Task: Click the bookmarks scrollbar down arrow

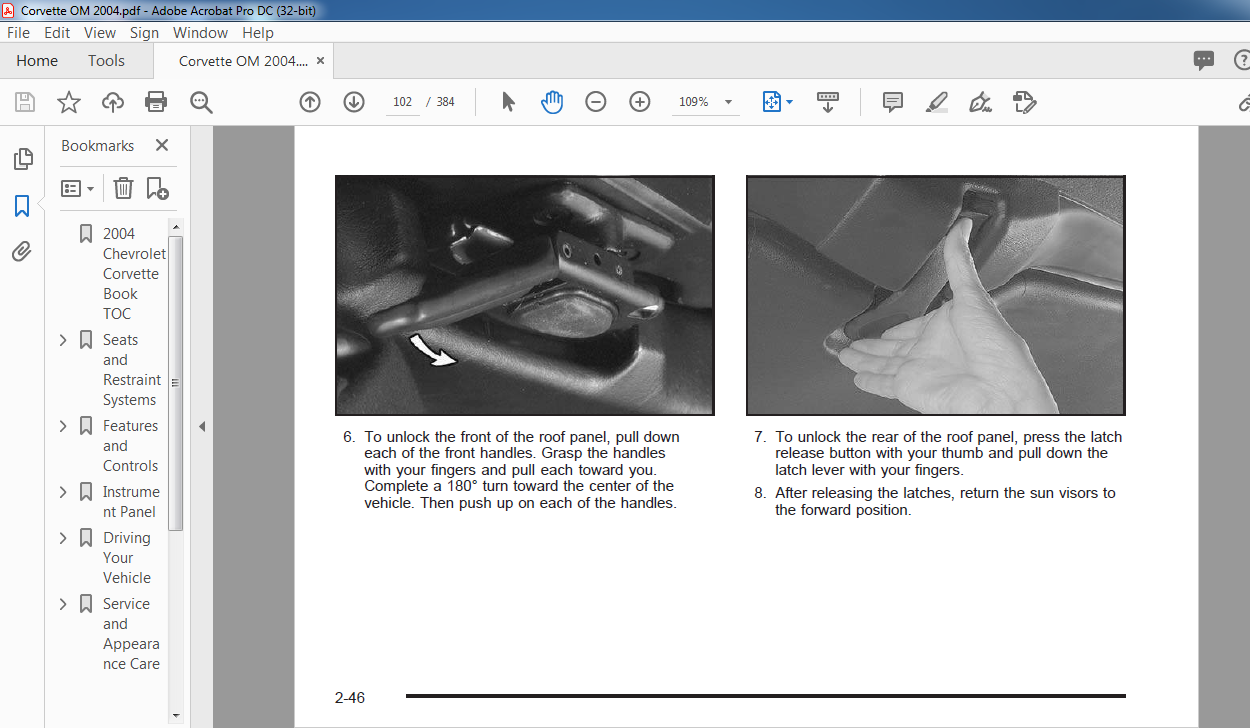Action: click(x=175, y=715)
